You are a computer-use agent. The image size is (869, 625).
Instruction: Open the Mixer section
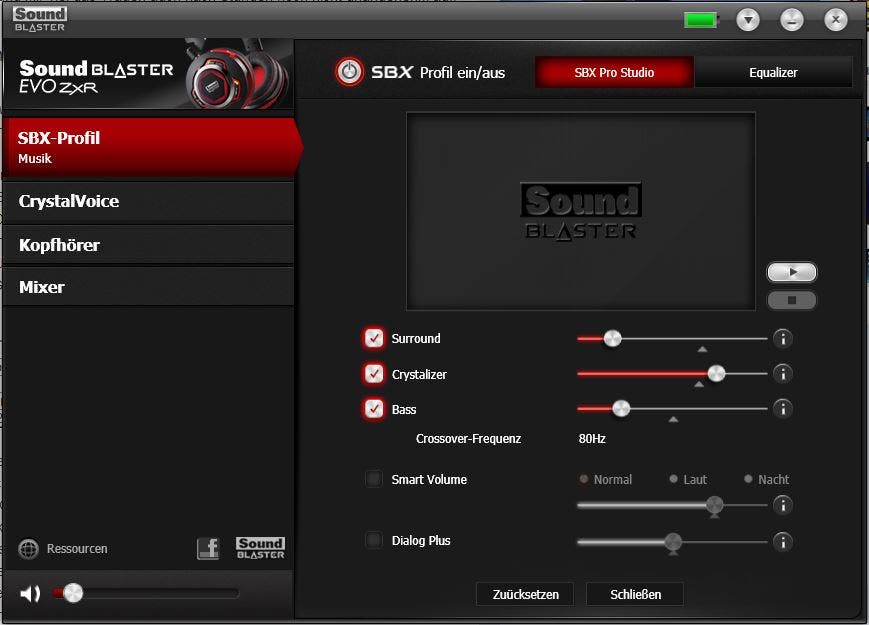[149, 287]
